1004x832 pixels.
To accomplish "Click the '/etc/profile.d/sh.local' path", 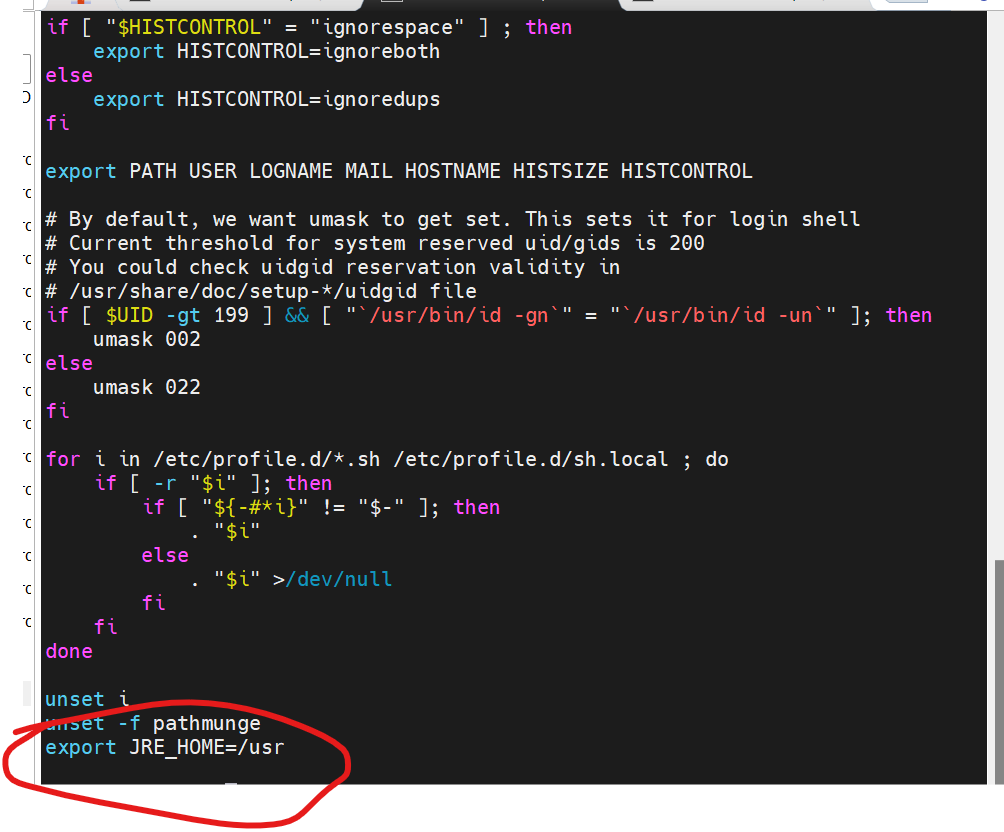I will coord(531,459).
